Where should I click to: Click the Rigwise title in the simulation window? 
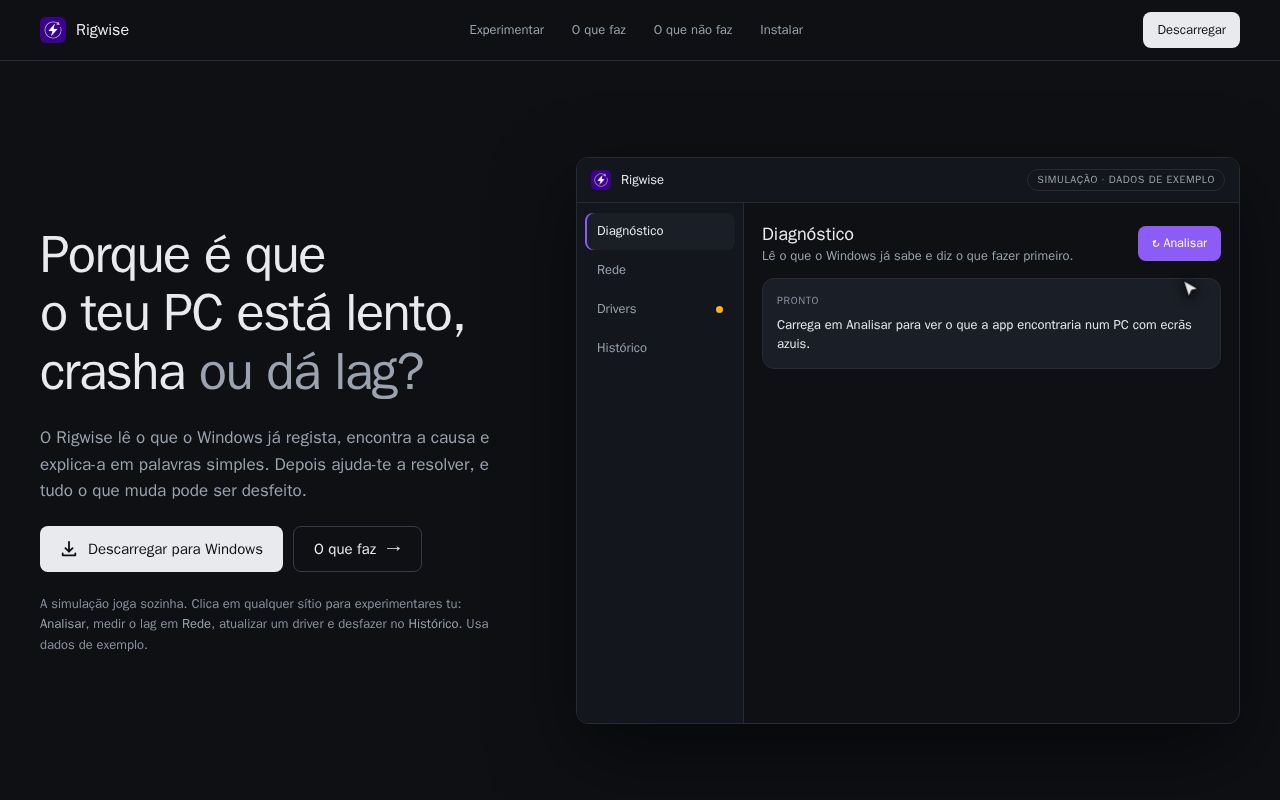click(x=642, y=180)
